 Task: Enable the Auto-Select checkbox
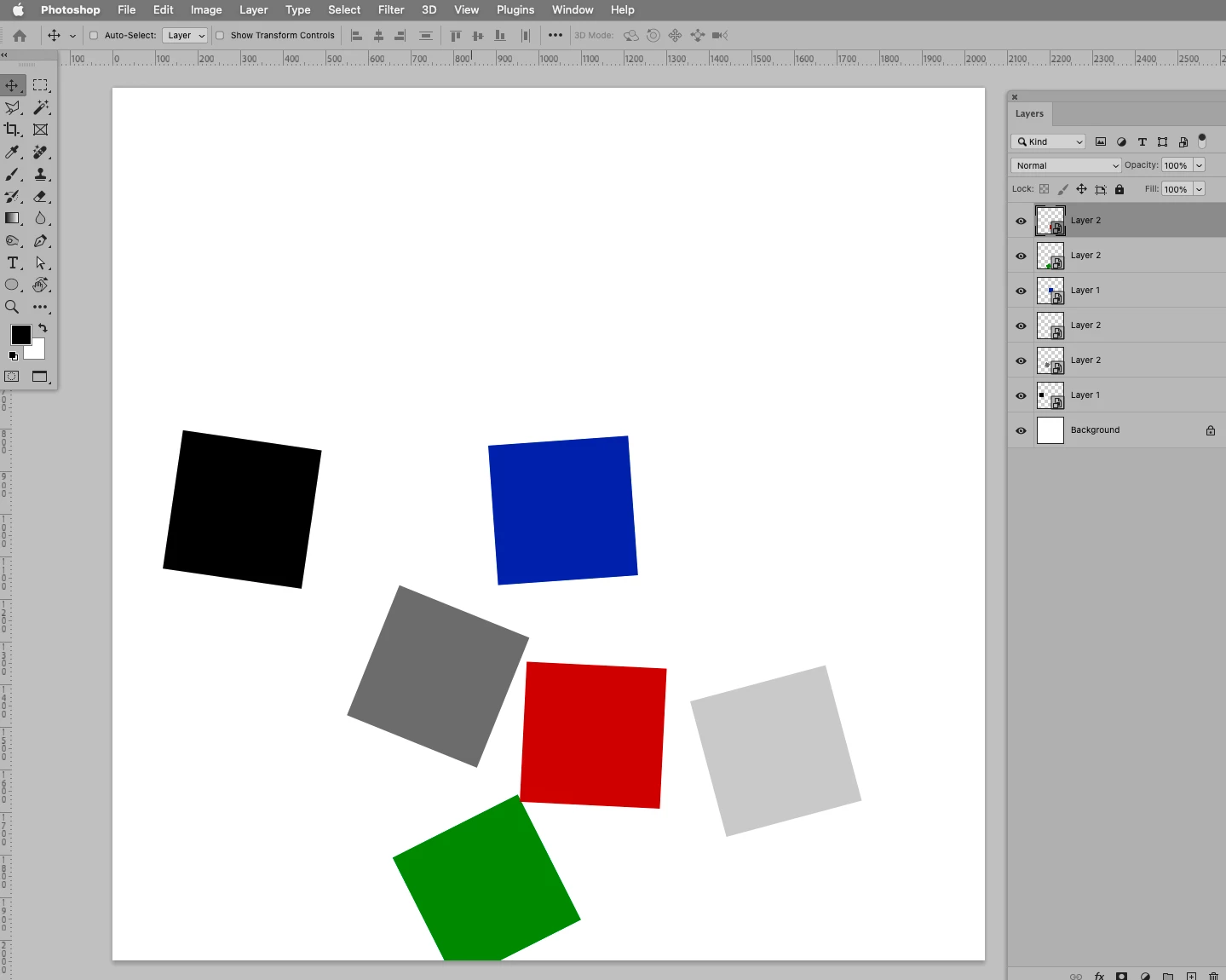point(94,36)
